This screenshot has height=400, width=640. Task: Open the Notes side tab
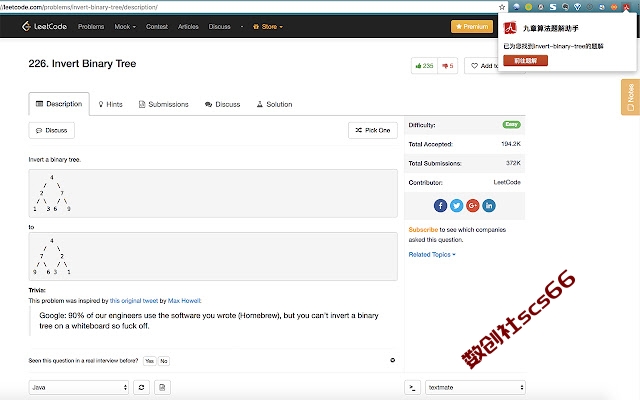pyautogui.click(x=630, y=97)
